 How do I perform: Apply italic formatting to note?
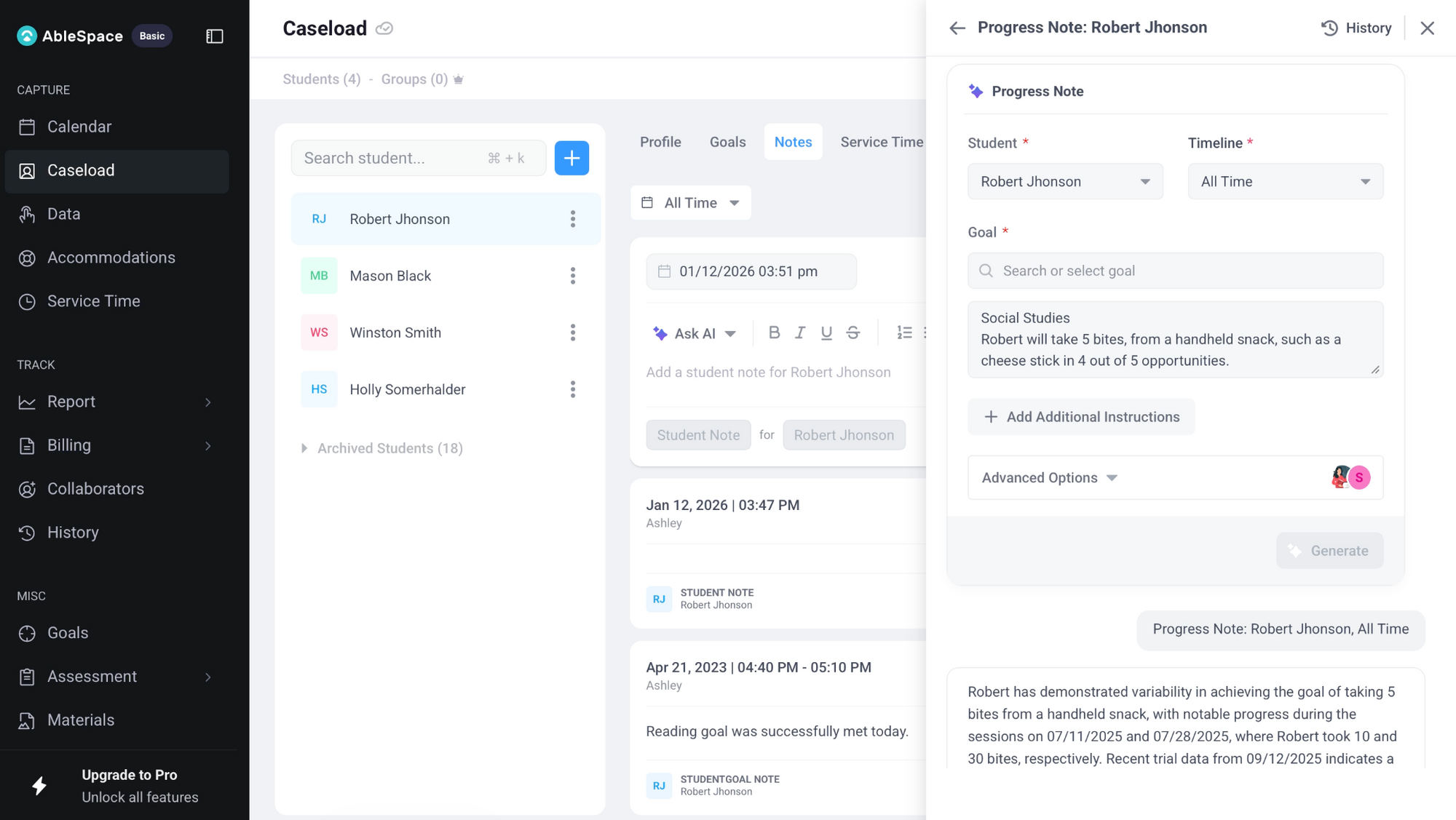pos(800,333)
